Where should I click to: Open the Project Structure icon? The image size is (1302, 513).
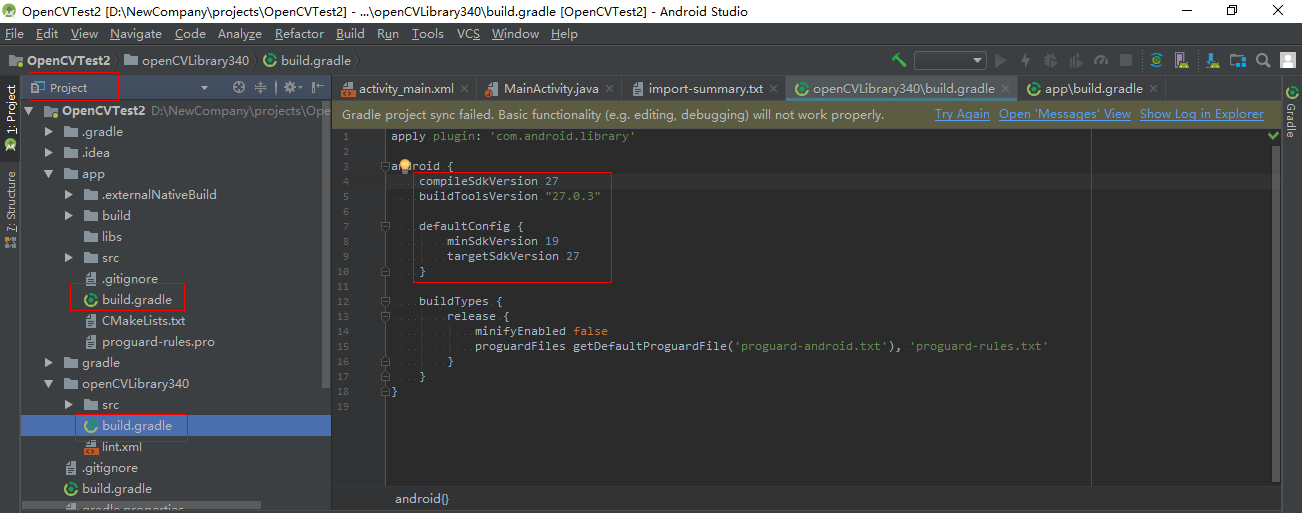[1238, 60]
